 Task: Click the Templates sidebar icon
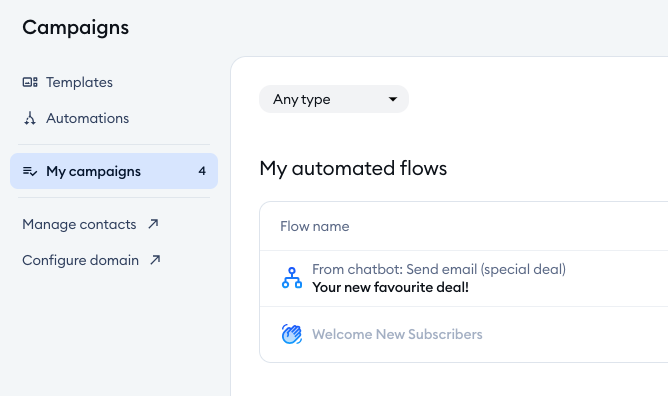pos(30,82)
